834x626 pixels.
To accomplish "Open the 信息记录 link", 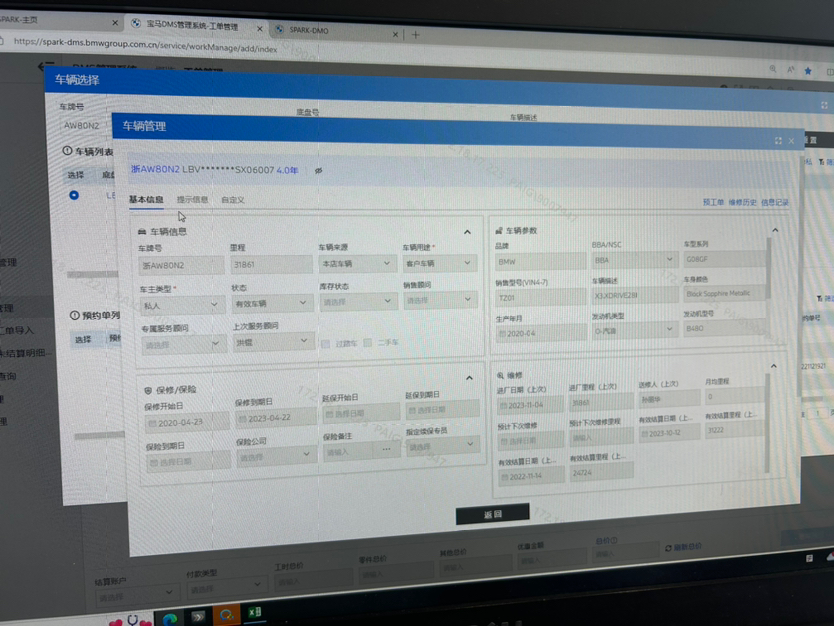I will [x=775, y=203].
